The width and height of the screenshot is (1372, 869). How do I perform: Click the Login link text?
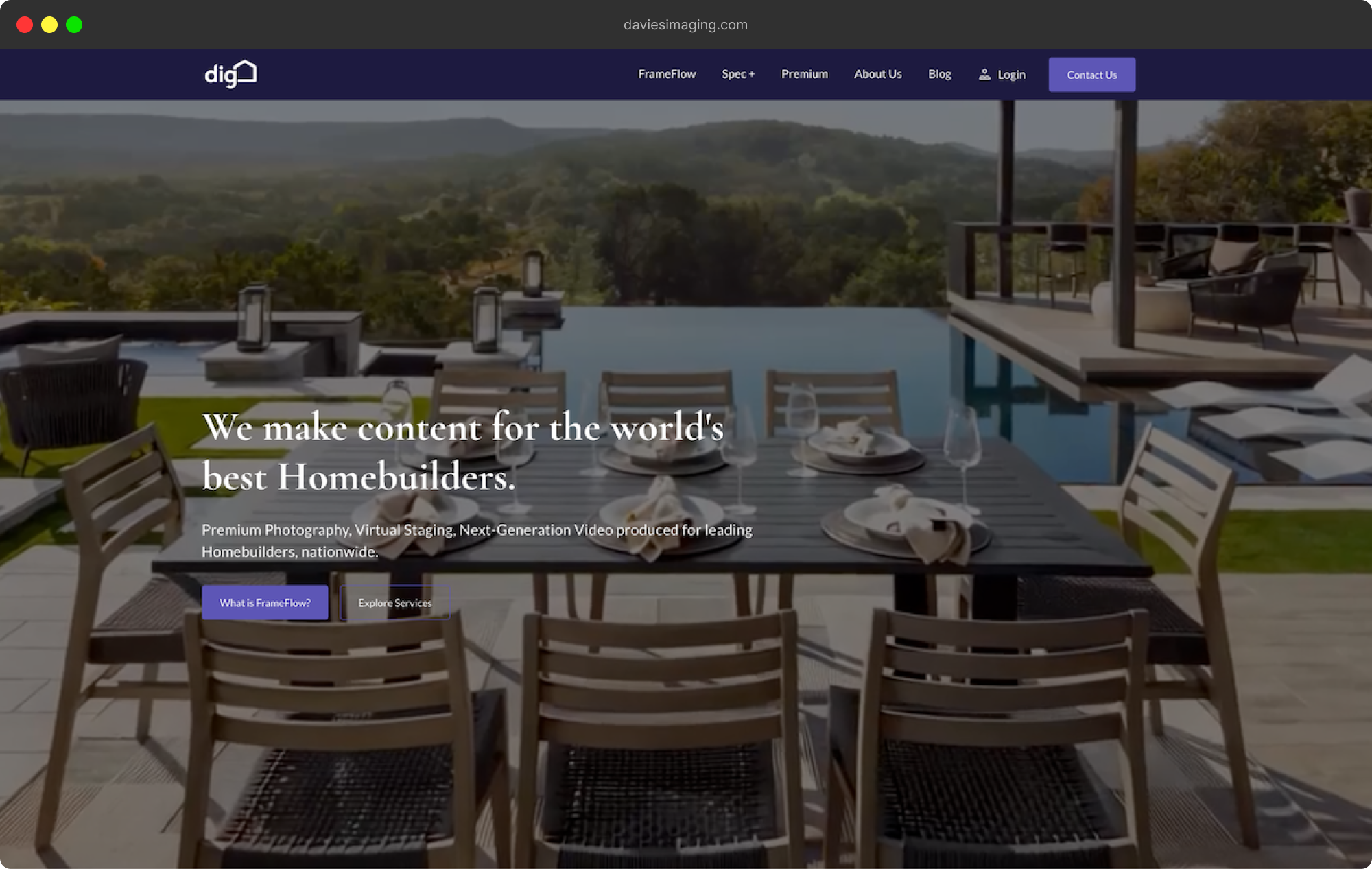pos(1011,75)
